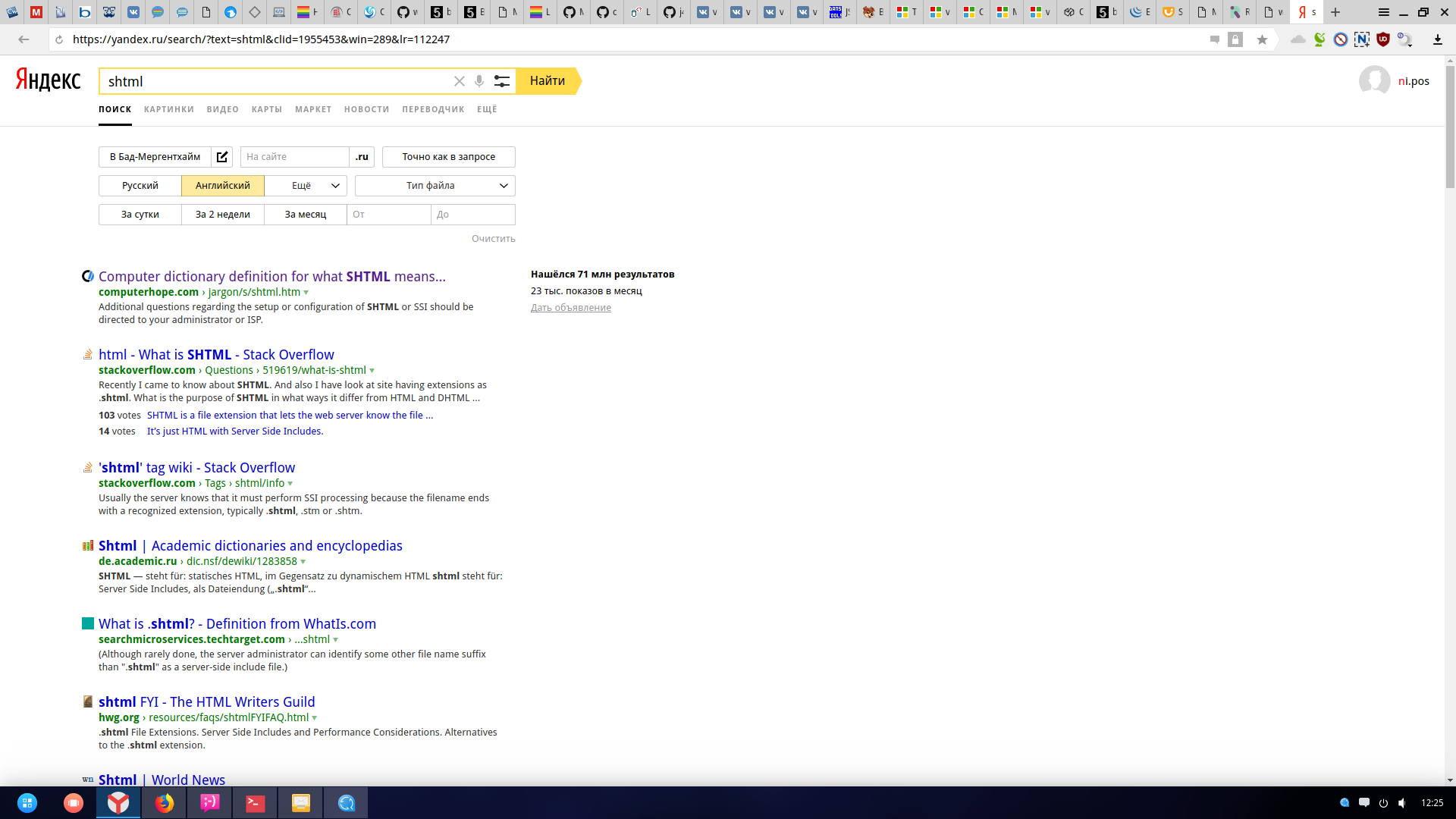Toggle the Английский language filter
Image resolution: width=1456 pixels, height=819 pixels.
click(x=222, y=186)
